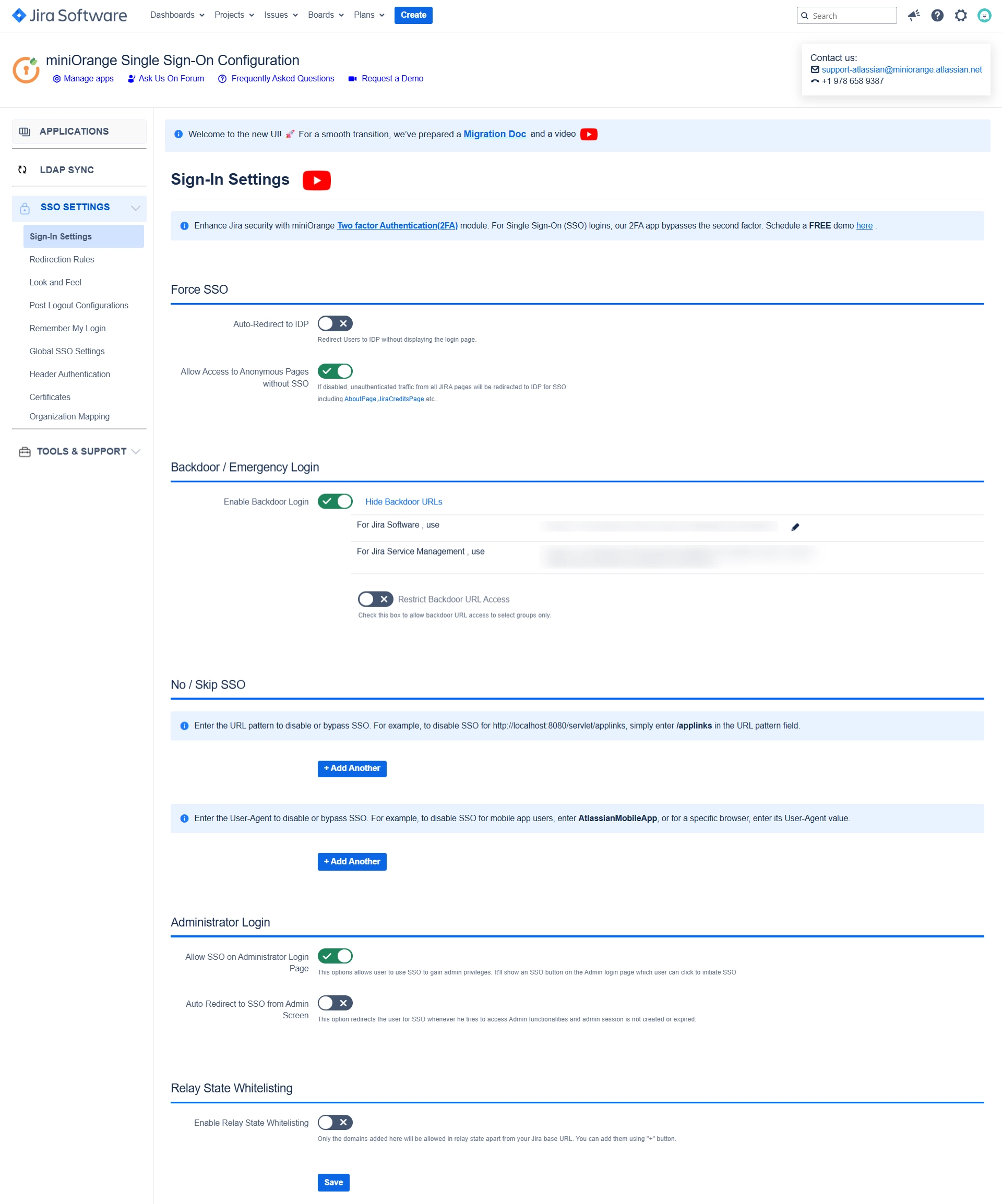Click the notifications megaphone icon
This screenshot has height=1204, width=1002.
[914, 16]
